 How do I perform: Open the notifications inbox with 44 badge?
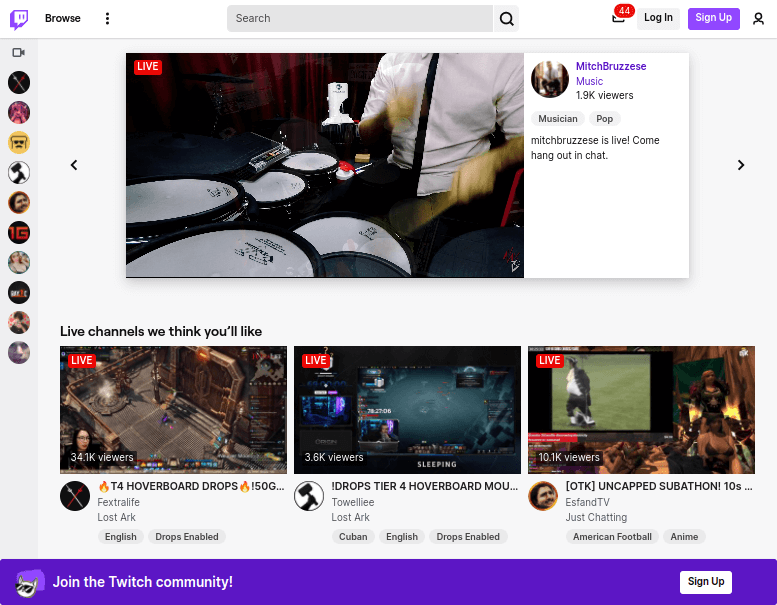pos(618,18)
